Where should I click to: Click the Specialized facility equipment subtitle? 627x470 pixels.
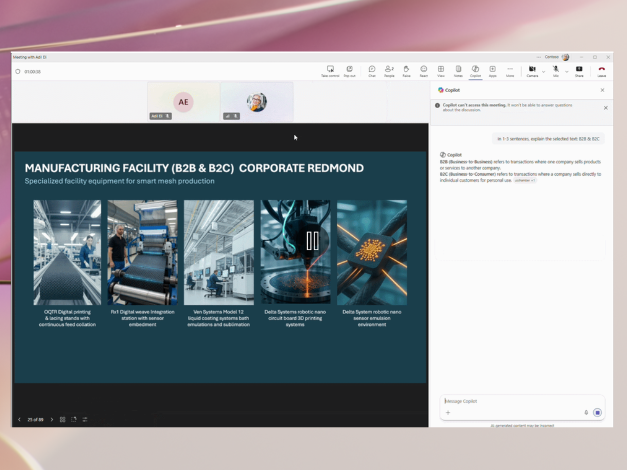120,181
